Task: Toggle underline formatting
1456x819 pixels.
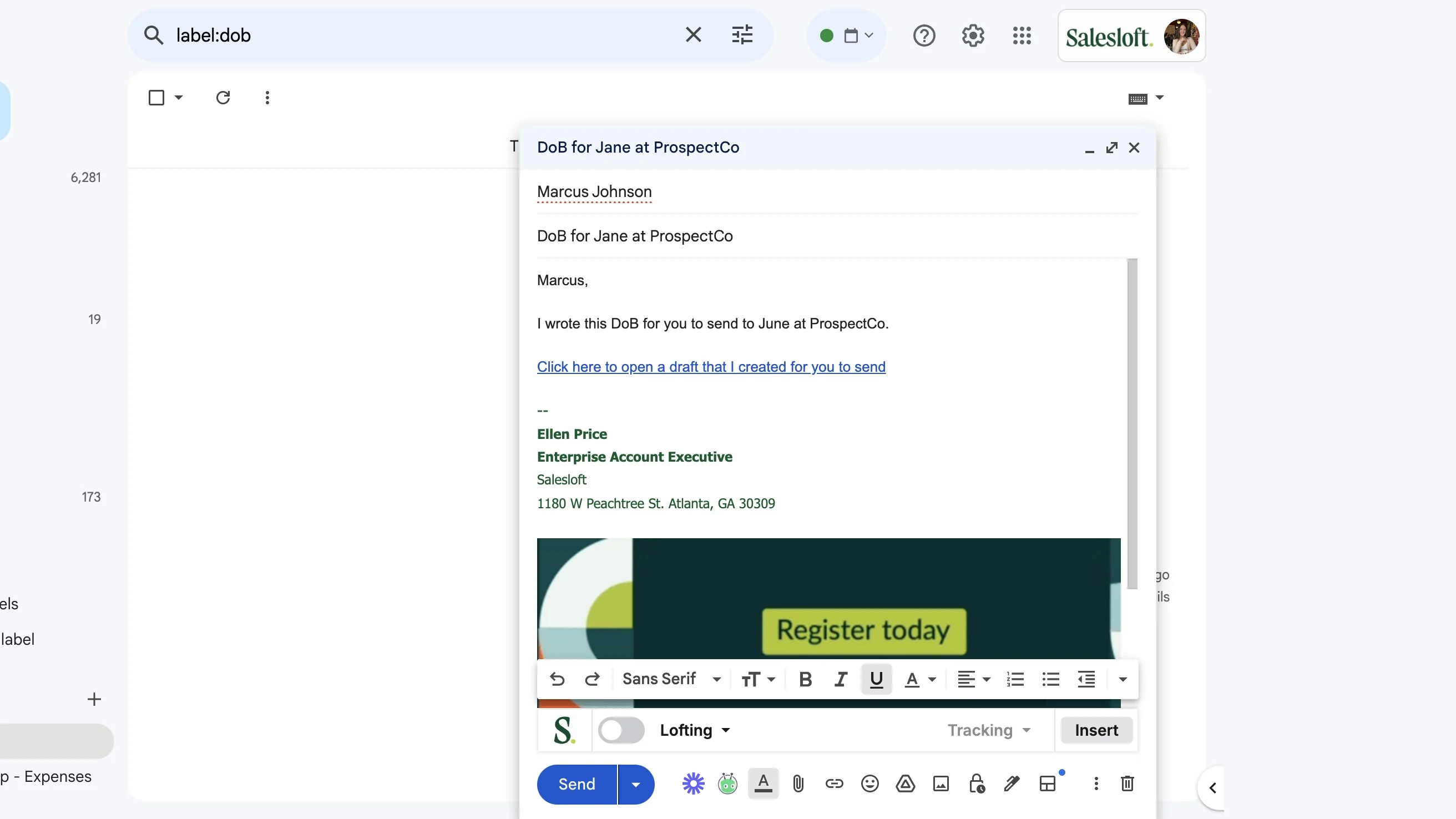Action: [876, 679]
